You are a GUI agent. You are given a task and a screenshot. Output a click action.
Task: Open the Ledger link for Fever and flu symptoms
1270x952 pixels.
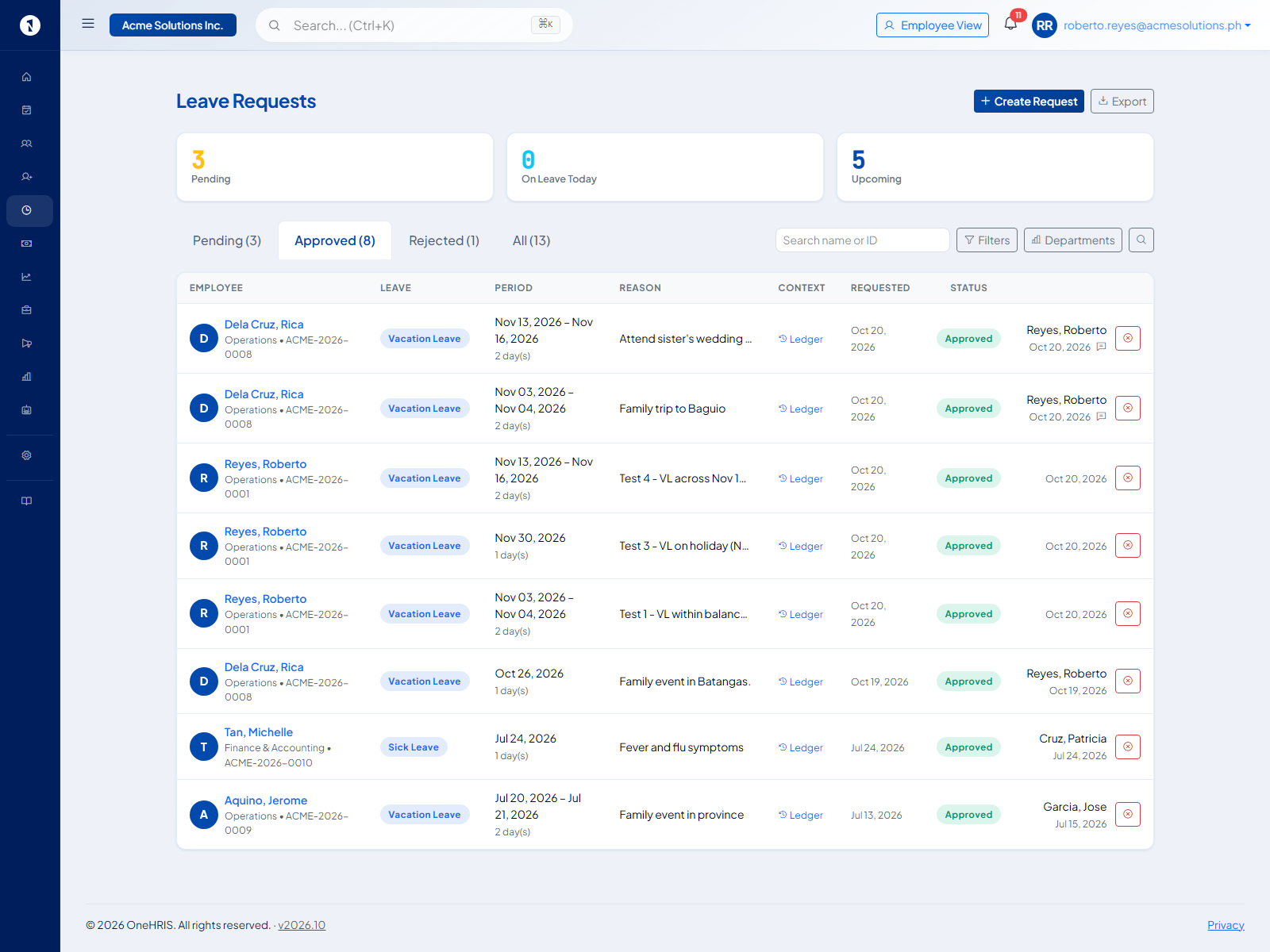point(801,747)
